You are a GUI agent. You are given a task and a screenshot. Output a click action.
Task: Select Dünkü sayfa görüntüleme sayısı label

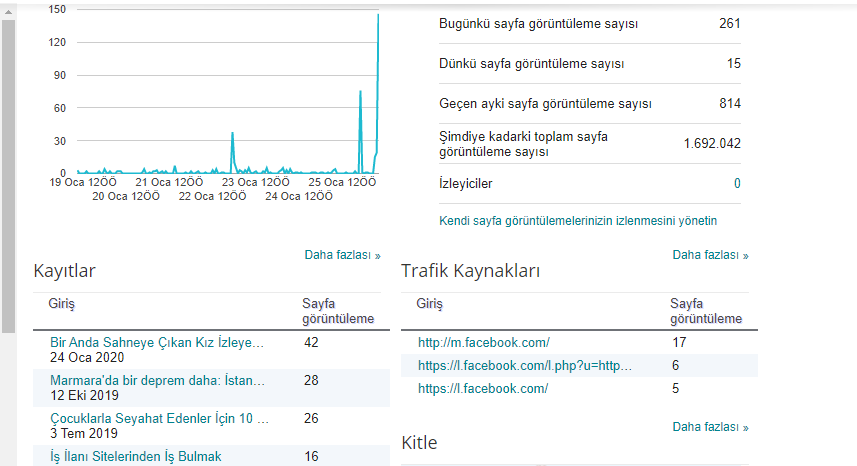point(531,64)
